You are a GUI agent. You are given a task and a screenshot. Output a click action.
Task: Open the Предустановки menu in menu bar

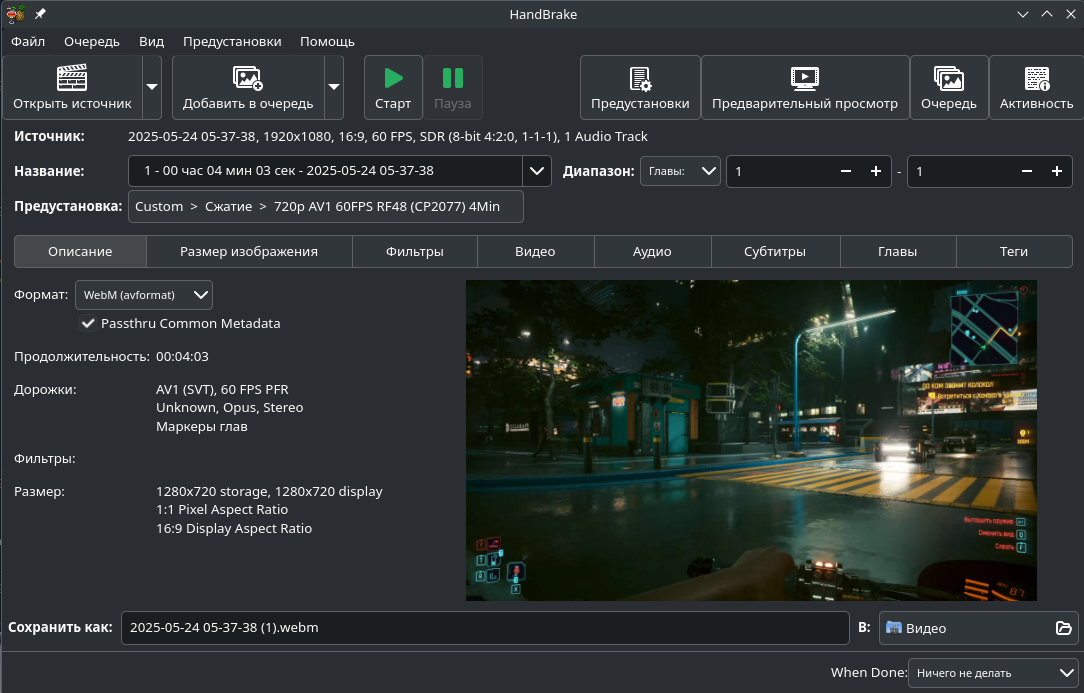(x=232, y=41)
